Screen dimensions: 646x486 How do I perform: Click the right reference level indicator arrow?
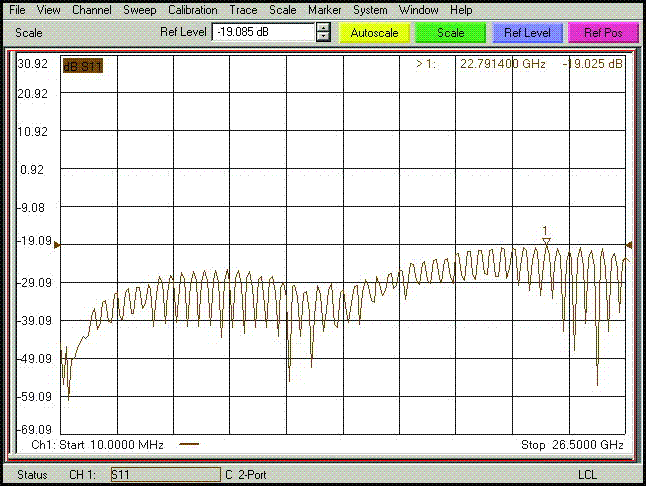click(629, 245)
